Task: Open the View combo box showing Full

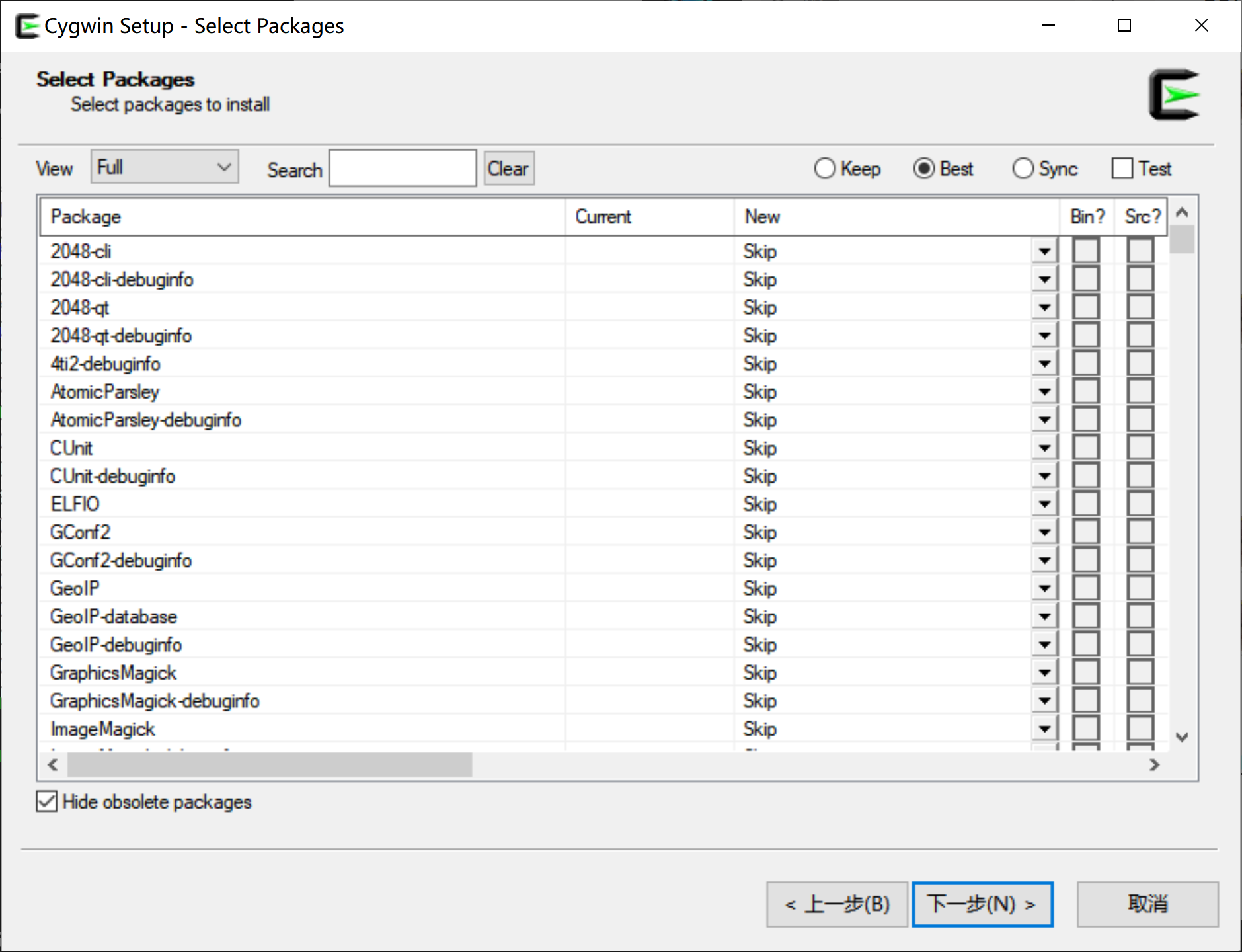Action: 165,167
